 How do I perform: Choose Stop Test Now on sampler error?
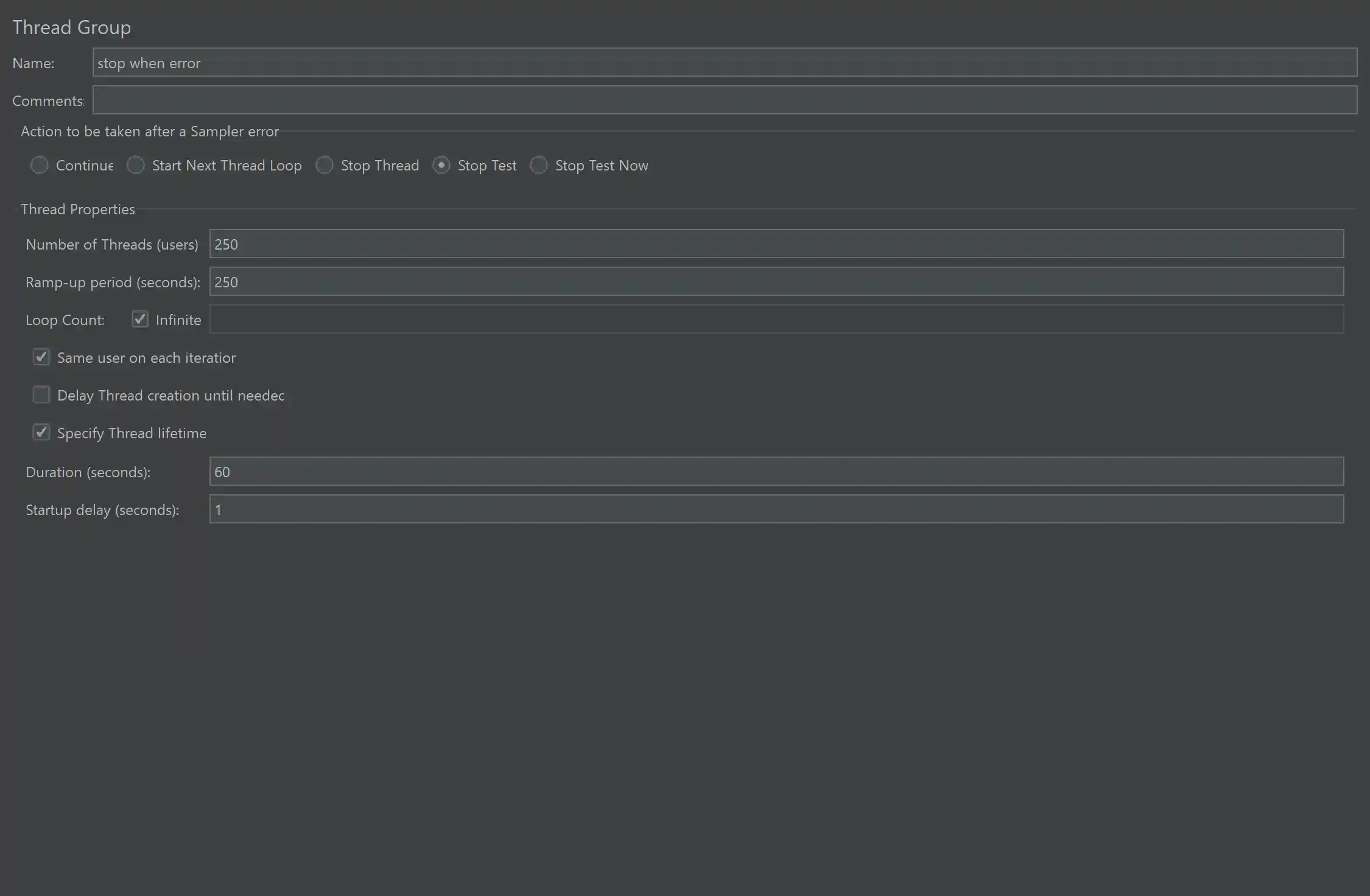point(539,166)
